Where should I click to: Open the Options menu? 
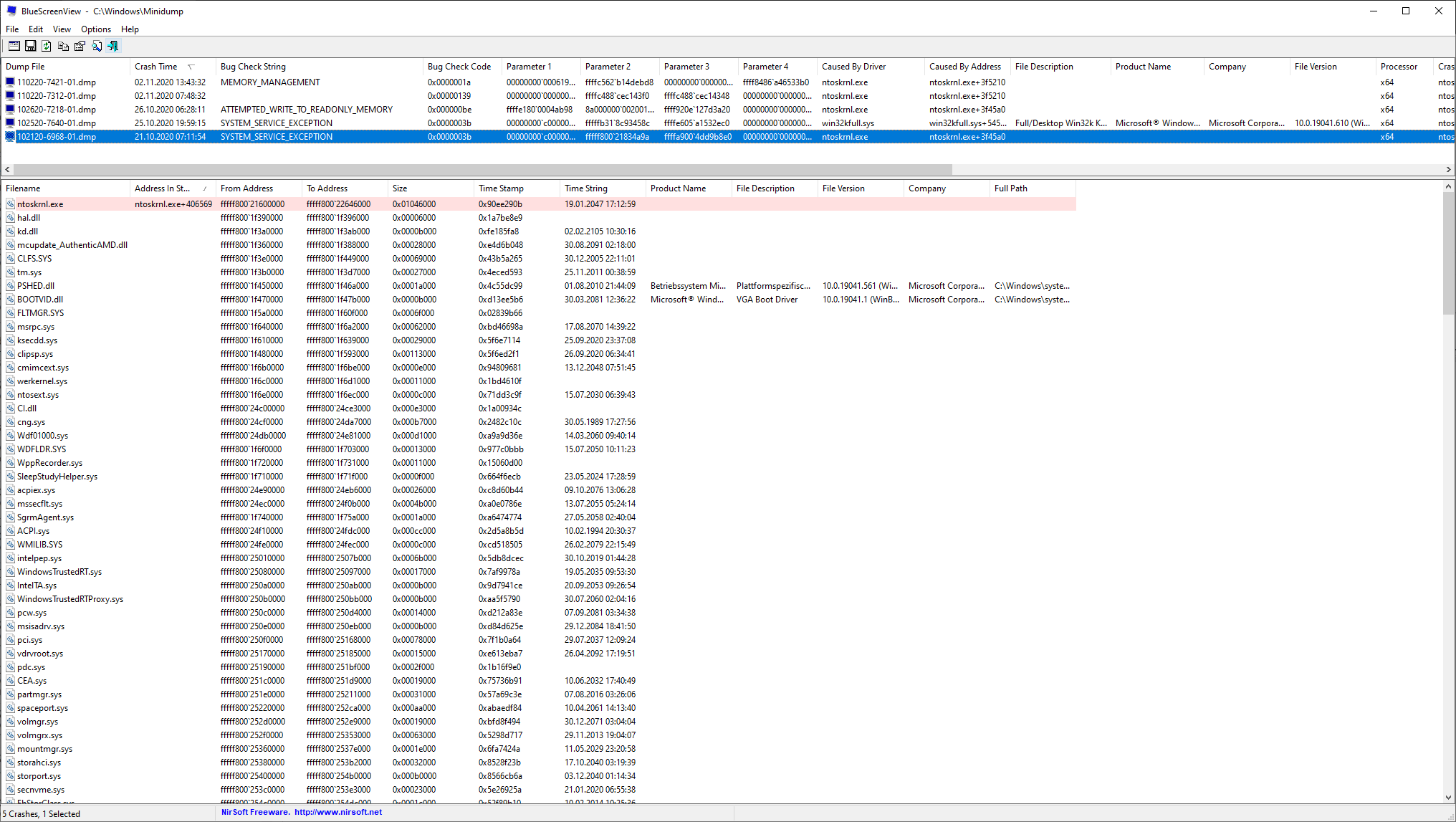tap(96, 29)
